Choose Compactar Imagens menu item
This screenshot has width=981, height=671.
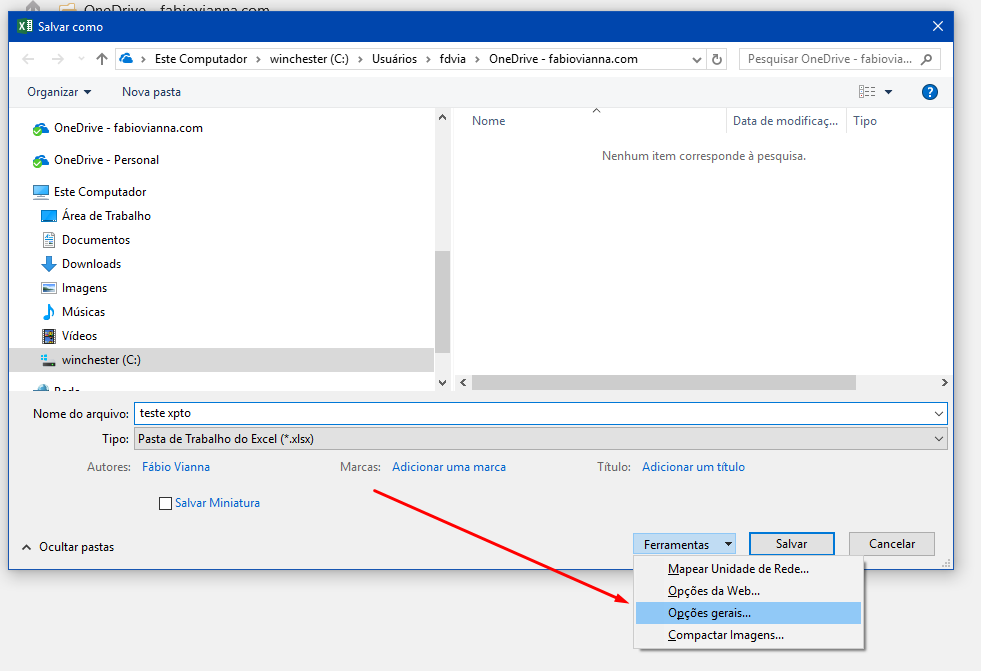point(748,635)
